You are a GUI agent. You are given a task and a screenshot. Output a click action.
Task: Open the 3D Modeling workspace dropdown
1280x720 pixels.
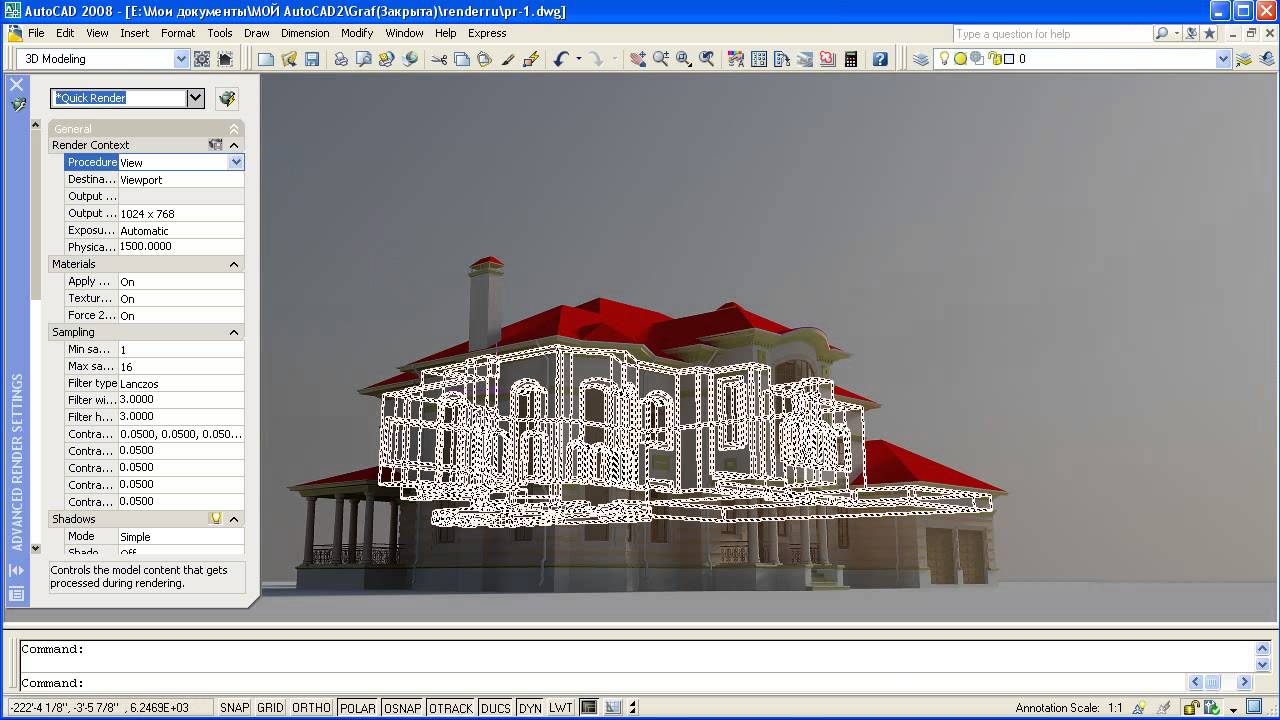tap(181, 59)
